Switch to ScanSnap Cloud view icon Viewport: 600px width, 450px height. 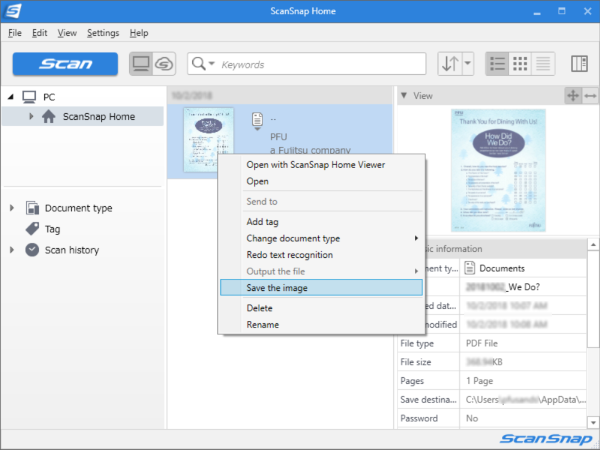(164, 64)
